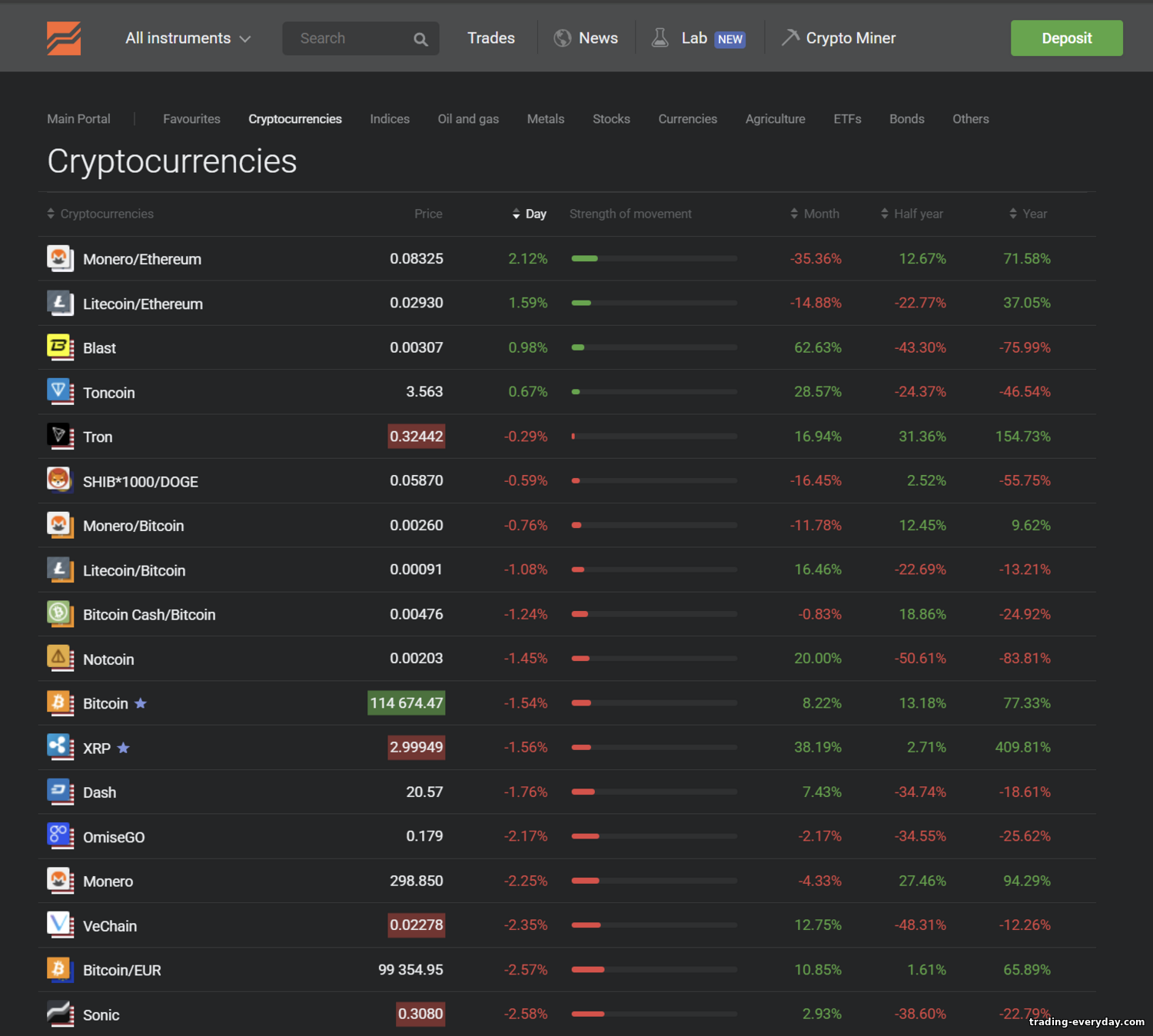Click Sonic strength of movement bar
The image size is (1153, 1036).
click(654, 1014)
